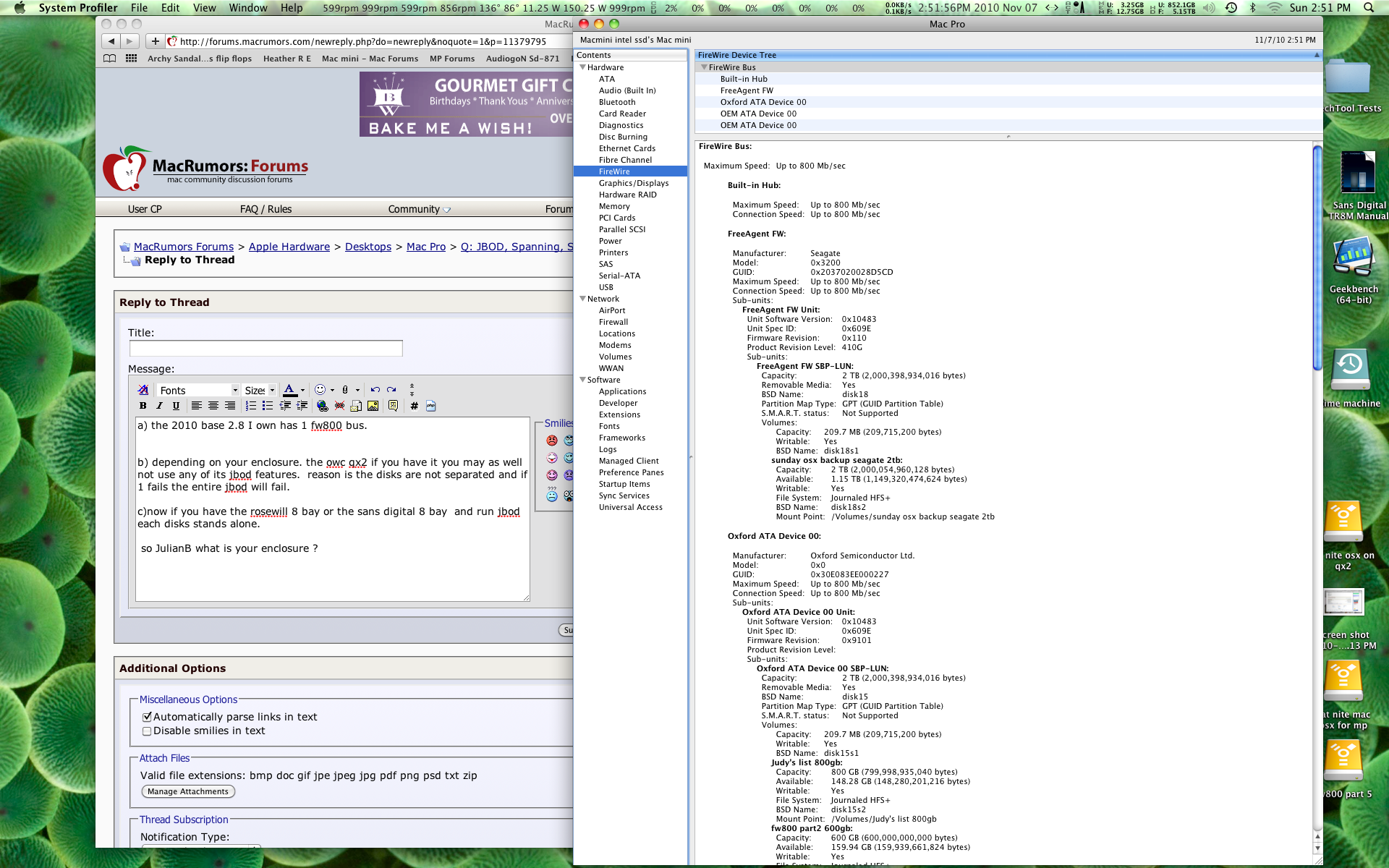Collapse the Hardware section in System Profiler
The width and height of the screenshot is (1389, 868).
point(583,67)
